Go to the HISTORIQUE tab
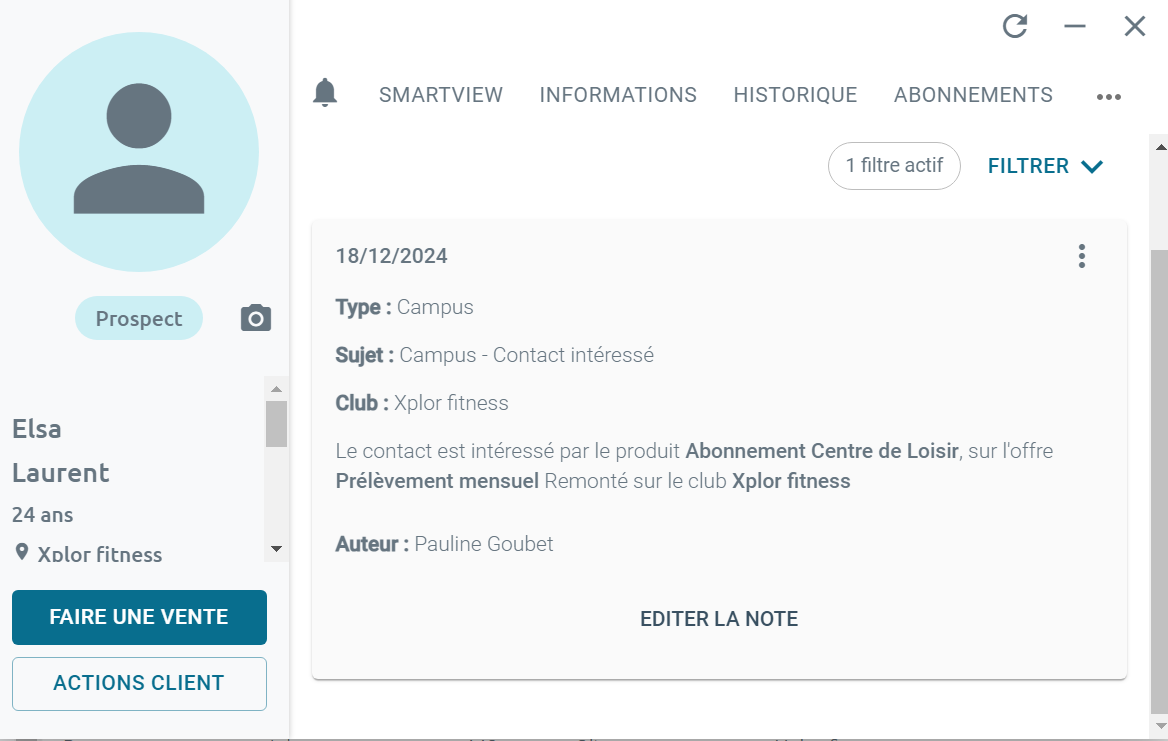The height and width of the screenshot is (741, 1168). pos(795,95)
